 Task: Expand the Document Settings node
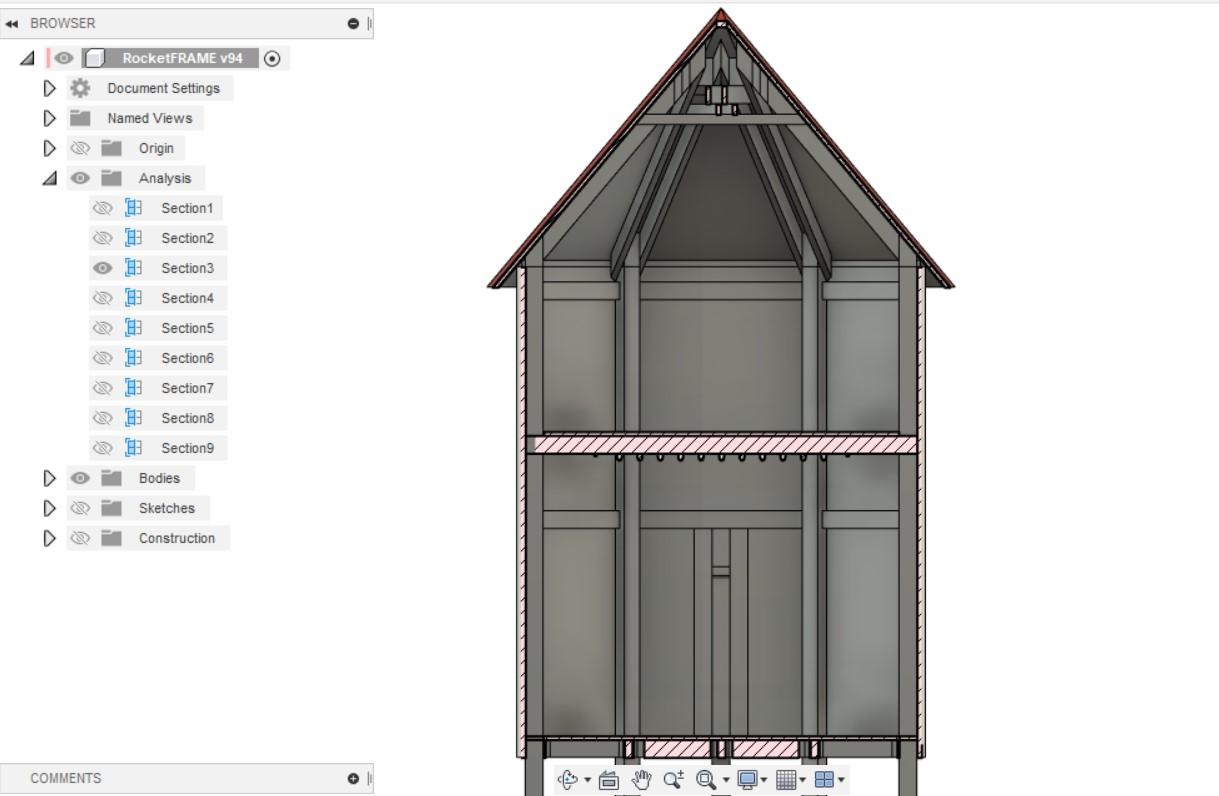coord(49,88)
